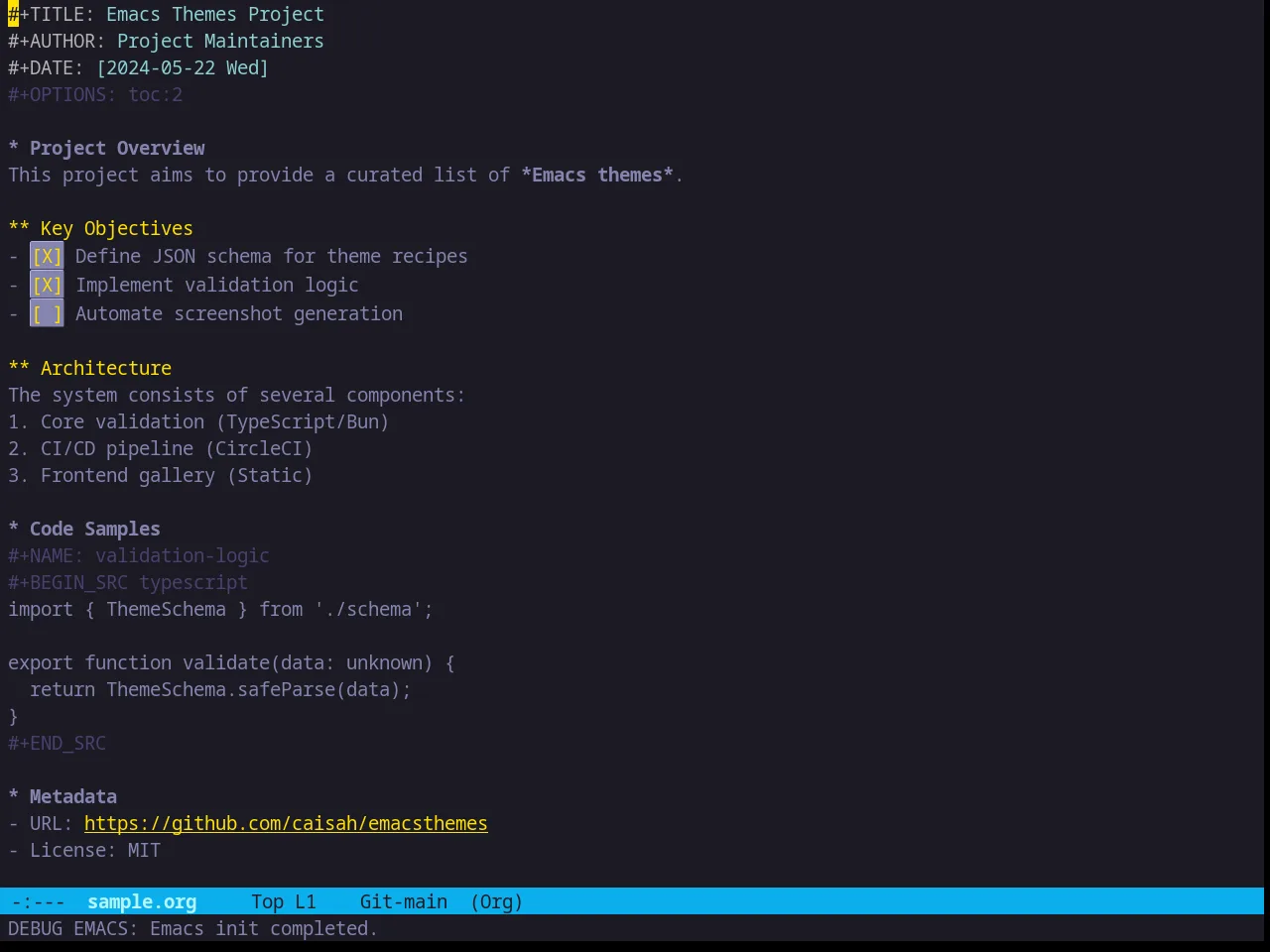1270x952 pixels.
Task: Click the Git-main indicator in mode line
Action: 404,902
